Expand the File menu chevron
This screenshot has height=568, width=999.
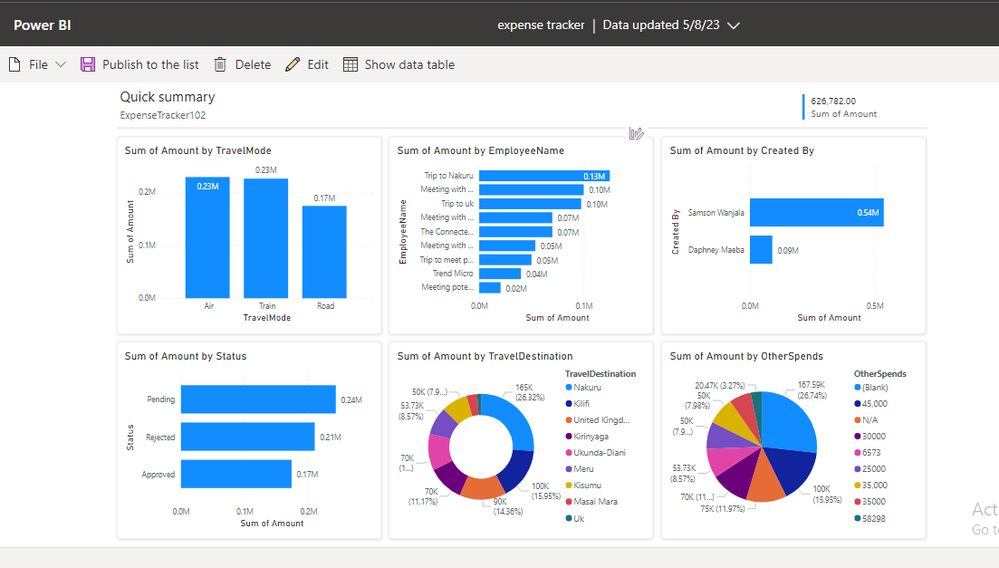[x=61, y=64]
